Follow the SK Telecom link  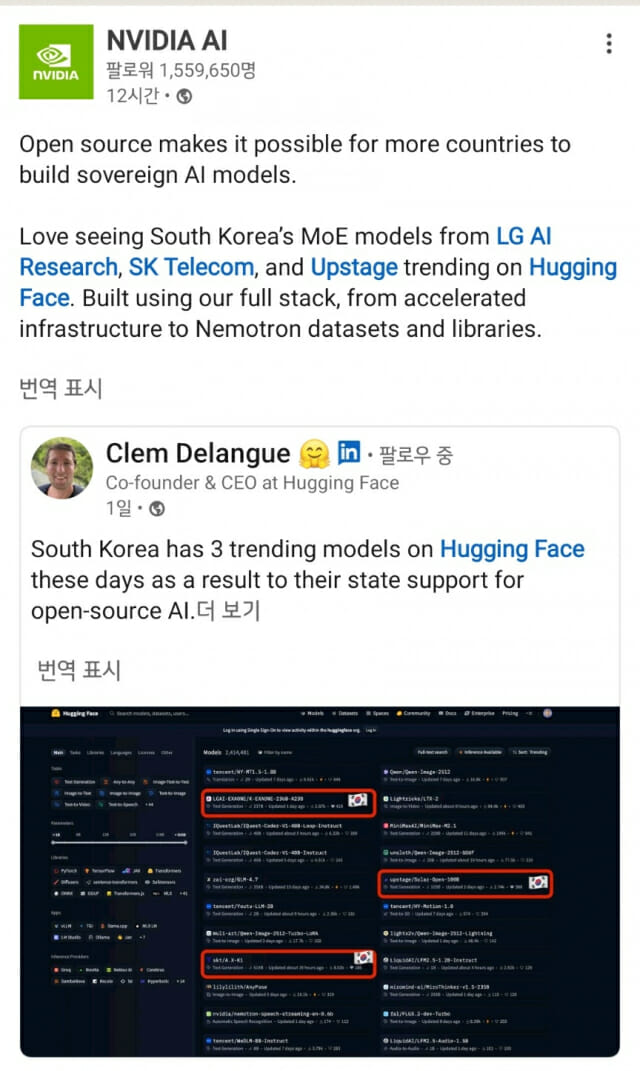point(190,268)
